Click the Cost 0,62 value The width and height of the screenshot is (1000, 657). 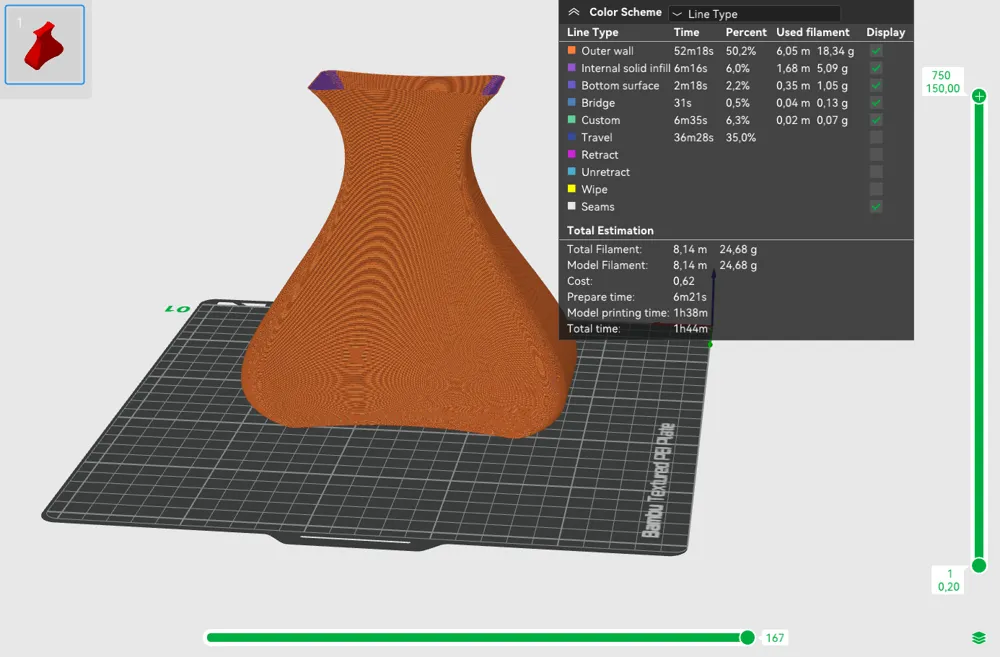pos(684,281)
